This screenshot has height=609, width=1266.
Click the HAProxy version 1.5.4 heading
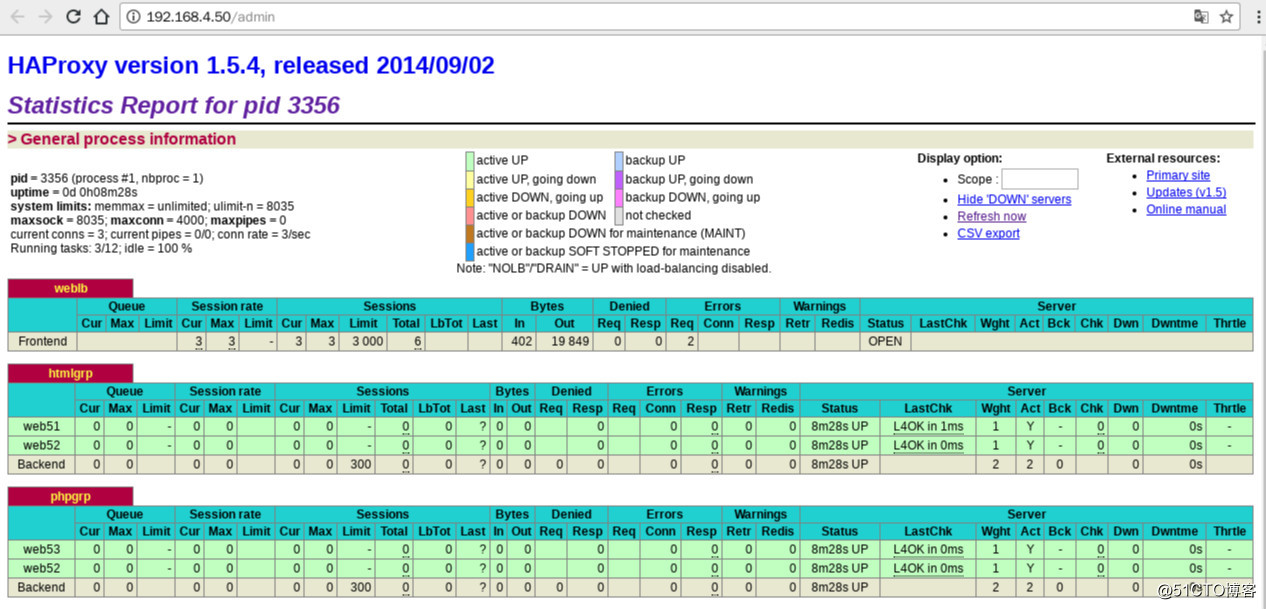click(x=251, y=66)
